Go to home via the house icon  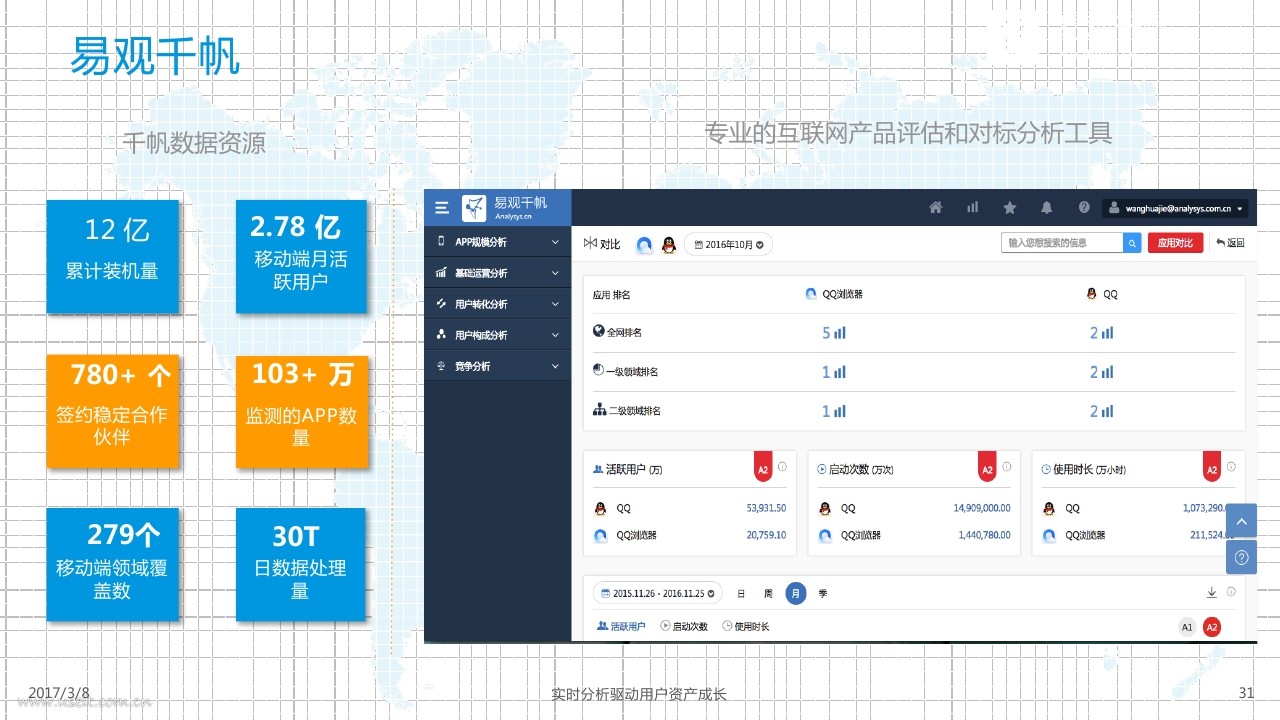(936, 208)
